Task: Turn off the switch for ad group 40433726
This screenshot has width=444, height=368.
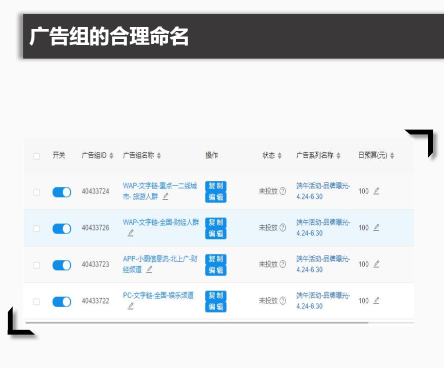Action: (x=62, y=229)
